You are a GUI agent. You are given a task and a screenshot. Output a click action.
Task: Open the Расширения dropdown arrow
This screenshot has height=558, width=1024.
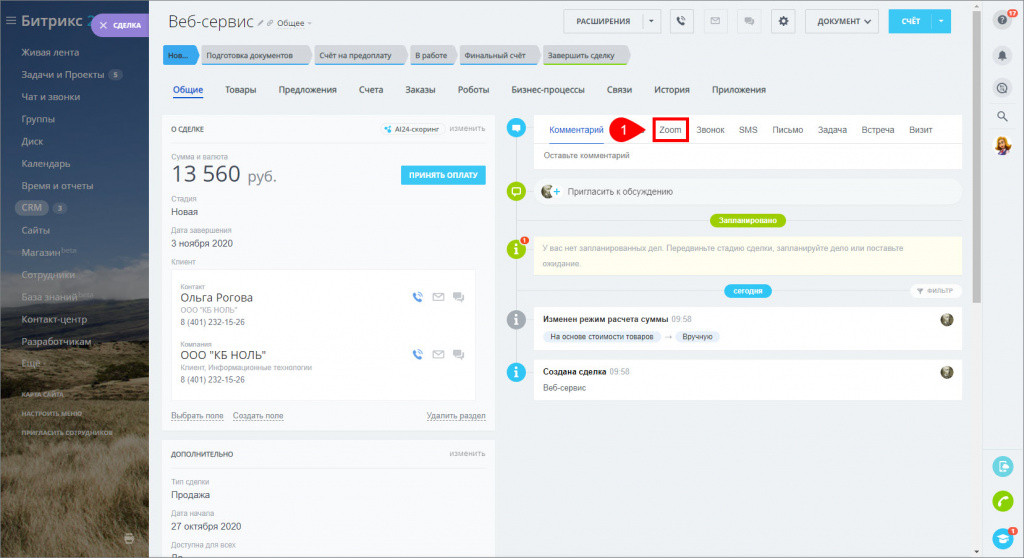click(x=651, y=21)
